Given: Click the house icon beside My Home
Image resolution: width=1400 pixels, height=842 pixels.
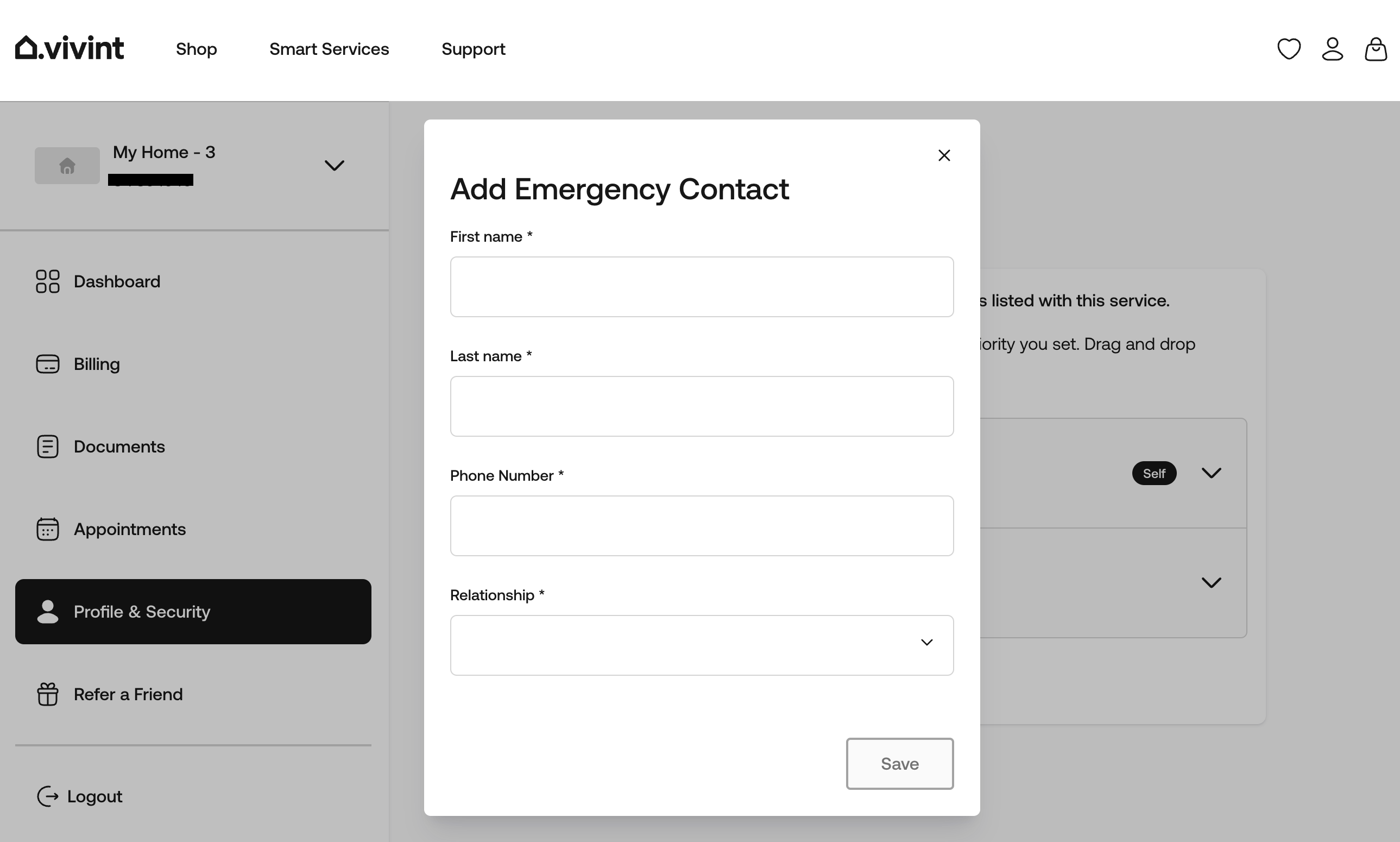Looking at the screenshot, I should 67,165.
